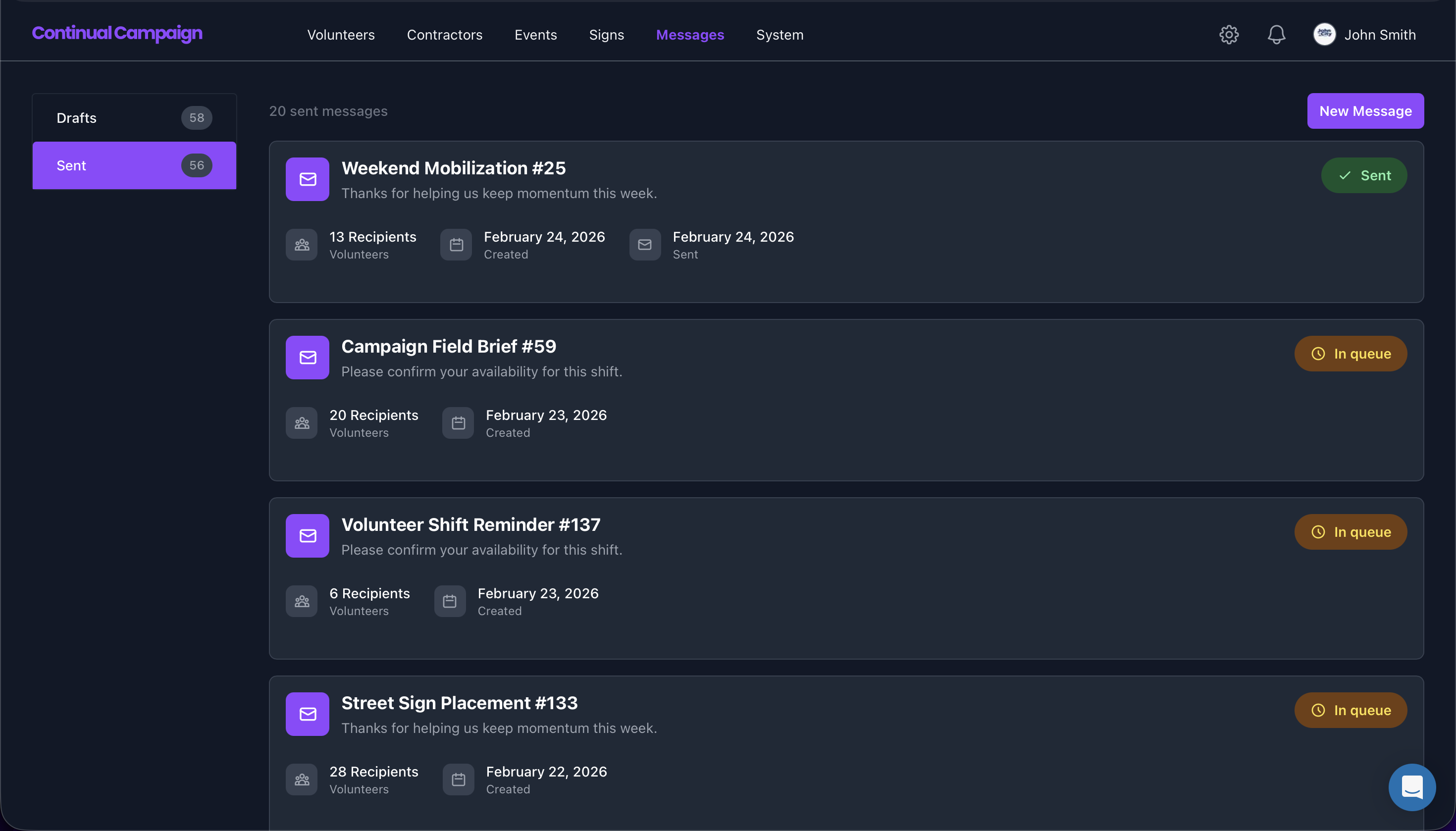Click the Continual Campaign logo
Screen dimensions: 1456x831
coord(117,33)
